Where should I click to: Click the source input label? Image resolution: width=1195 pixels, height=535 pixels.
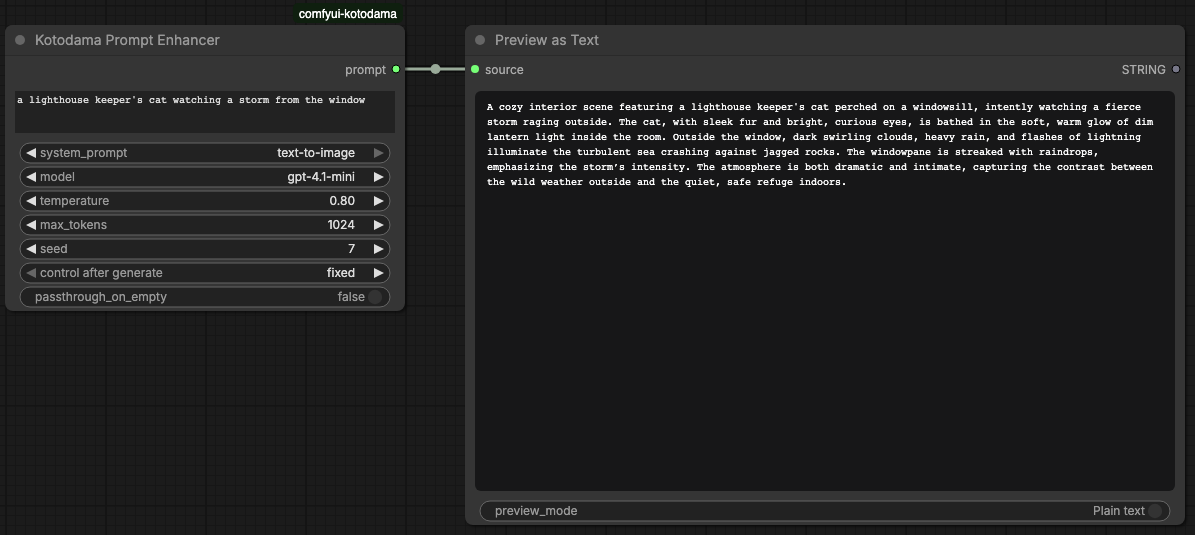tap(504, 70)
